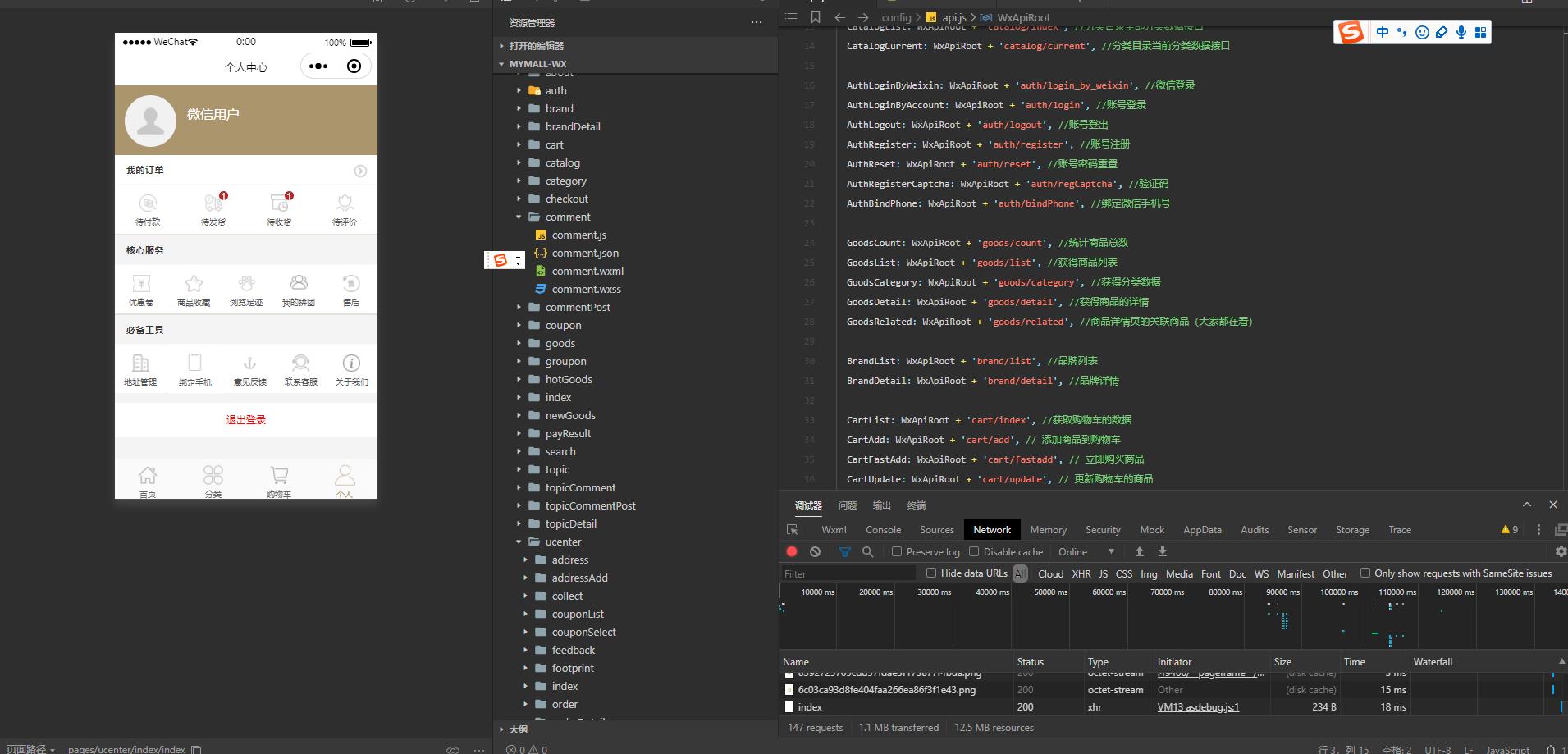Open the 待发货 awaiting shipment icon
Screen dimensions: 1568x754
(x=213, y=203)
